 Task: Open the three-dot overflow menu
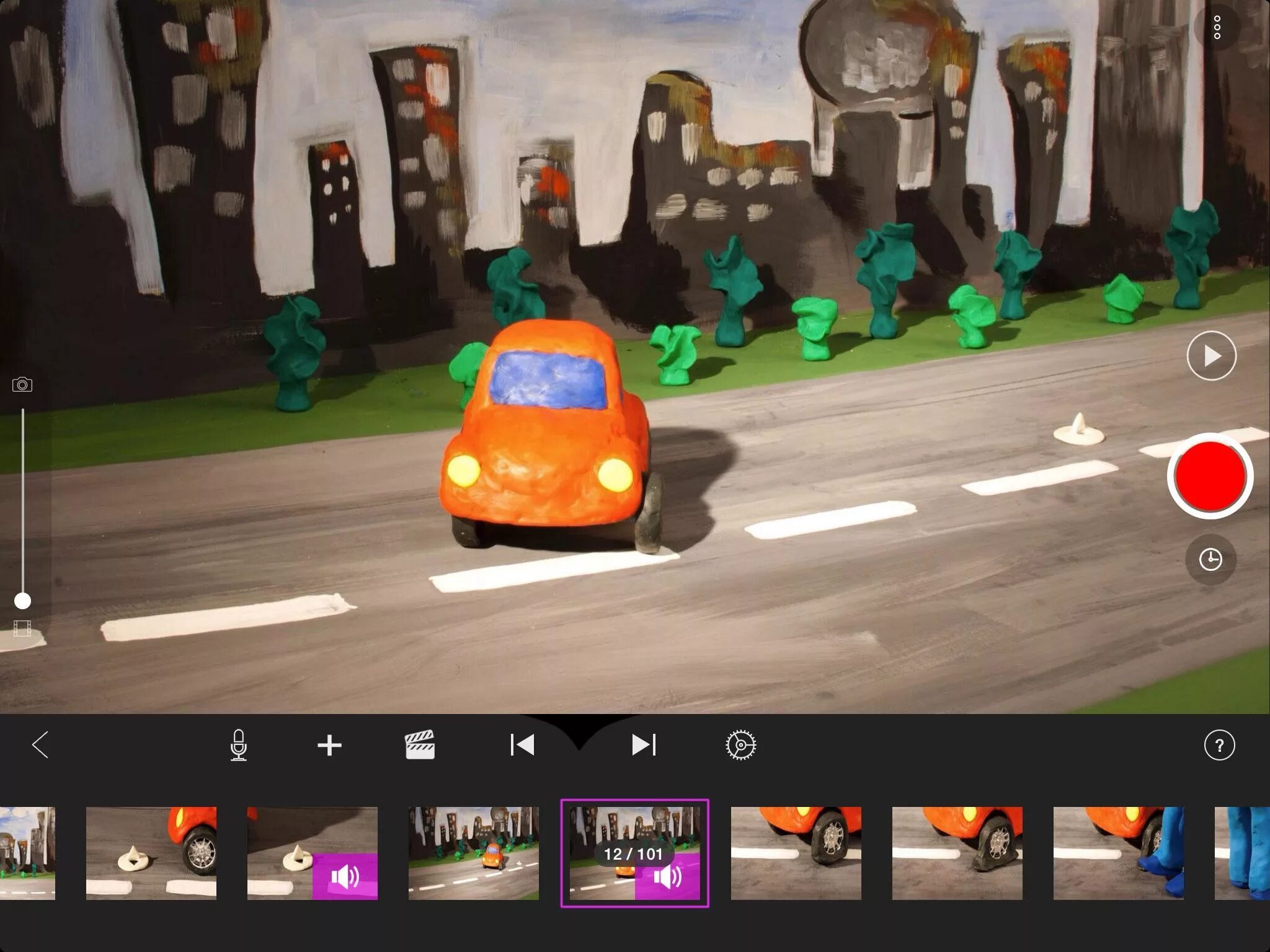tap(1217, 28)
